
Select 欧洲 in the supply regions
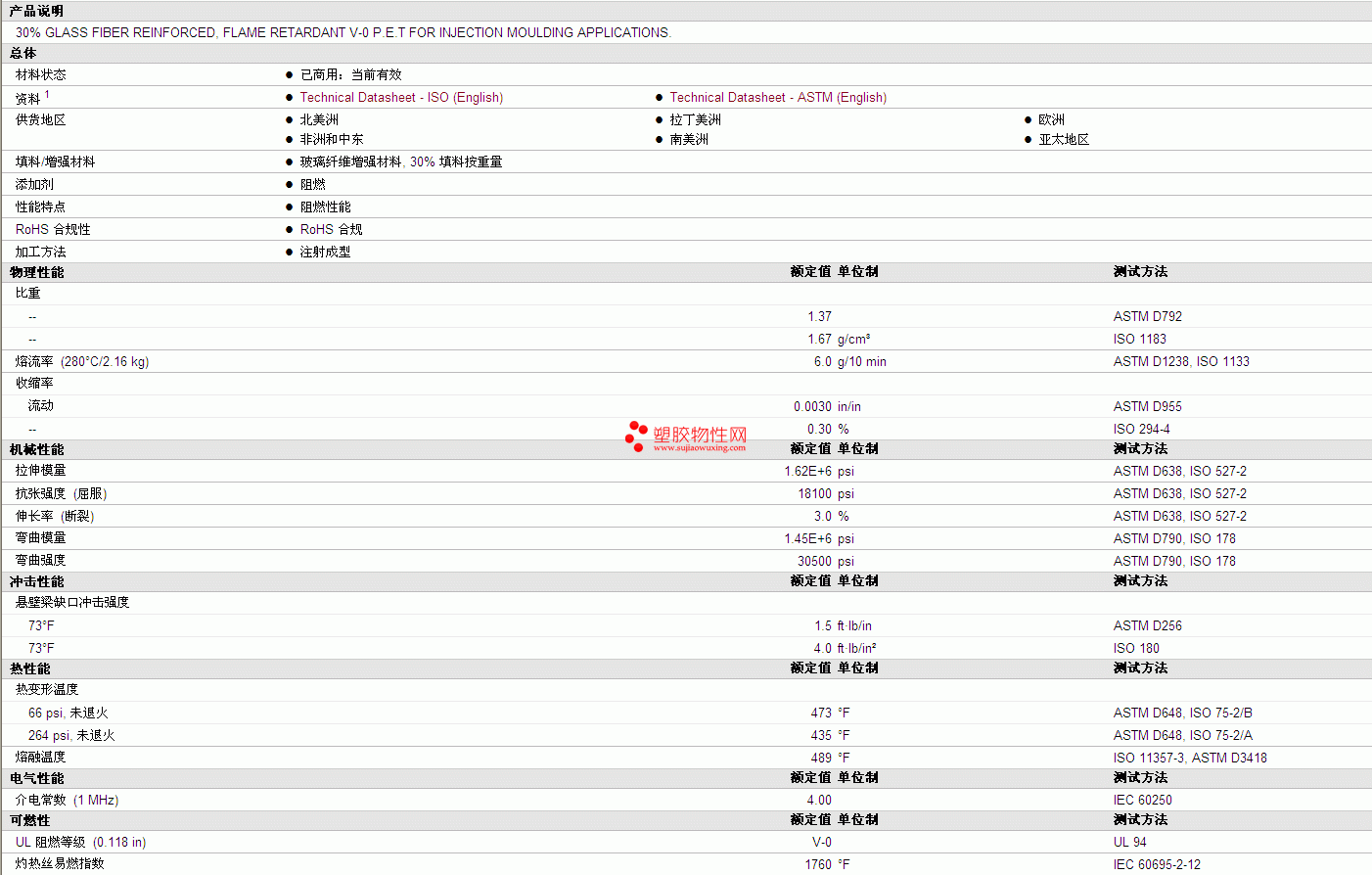[1052, 119]
